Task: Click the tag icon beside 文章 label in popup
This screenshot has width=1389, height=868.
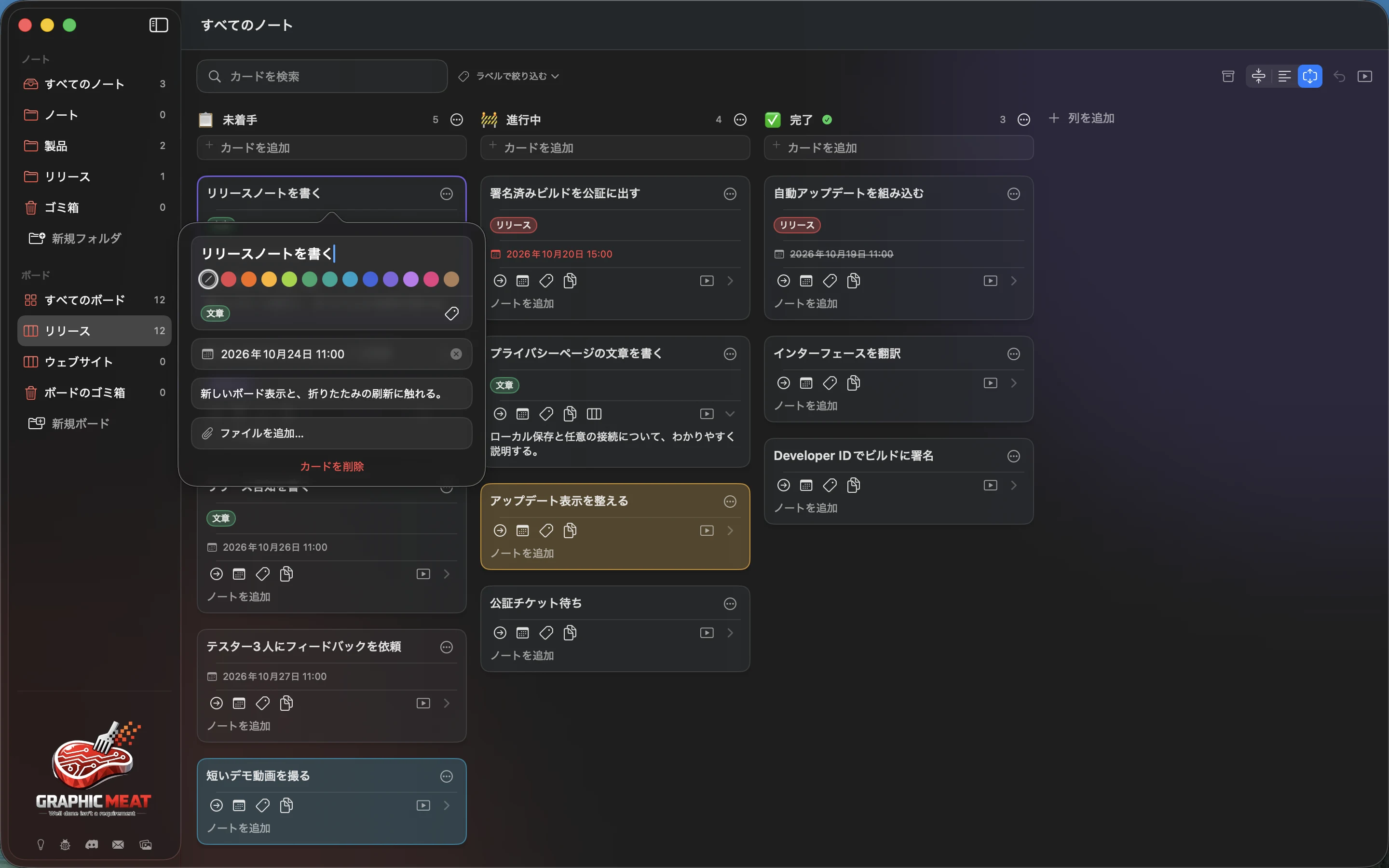Action: 452,313
